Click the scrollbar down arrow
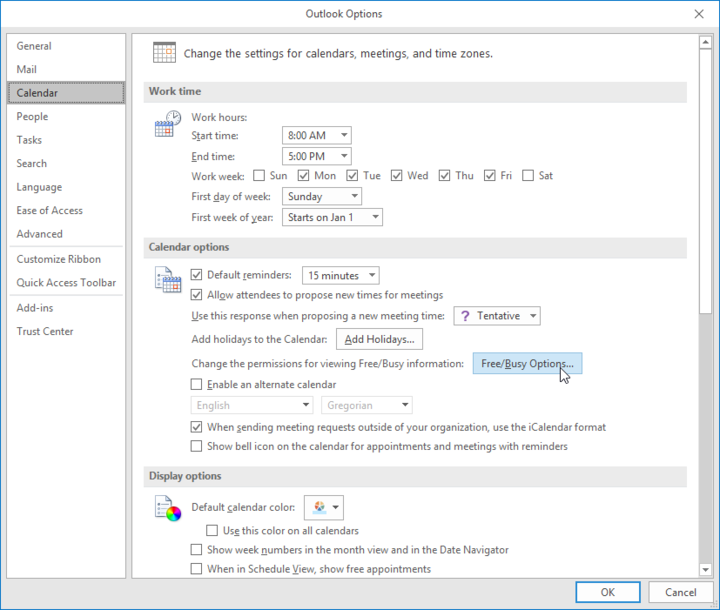 point(705,570)
